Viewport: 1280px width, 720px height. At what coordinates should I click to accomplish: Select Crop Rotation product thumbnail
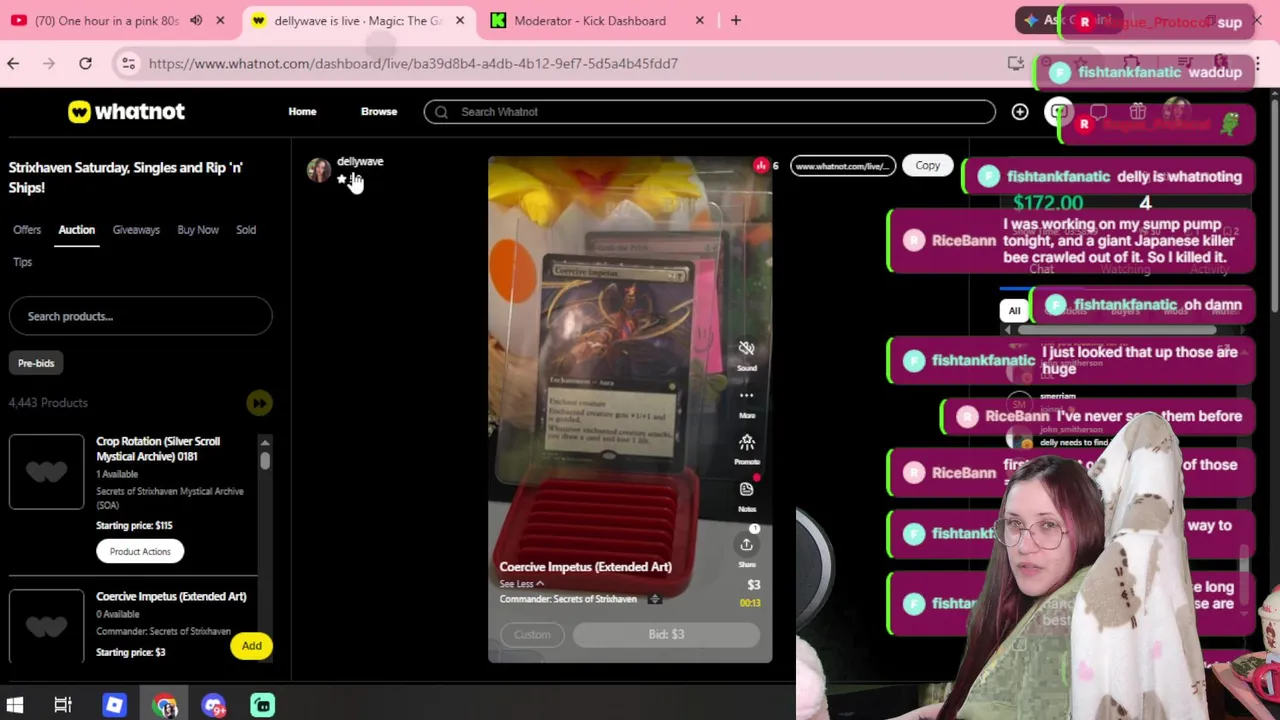pos(47,471)
